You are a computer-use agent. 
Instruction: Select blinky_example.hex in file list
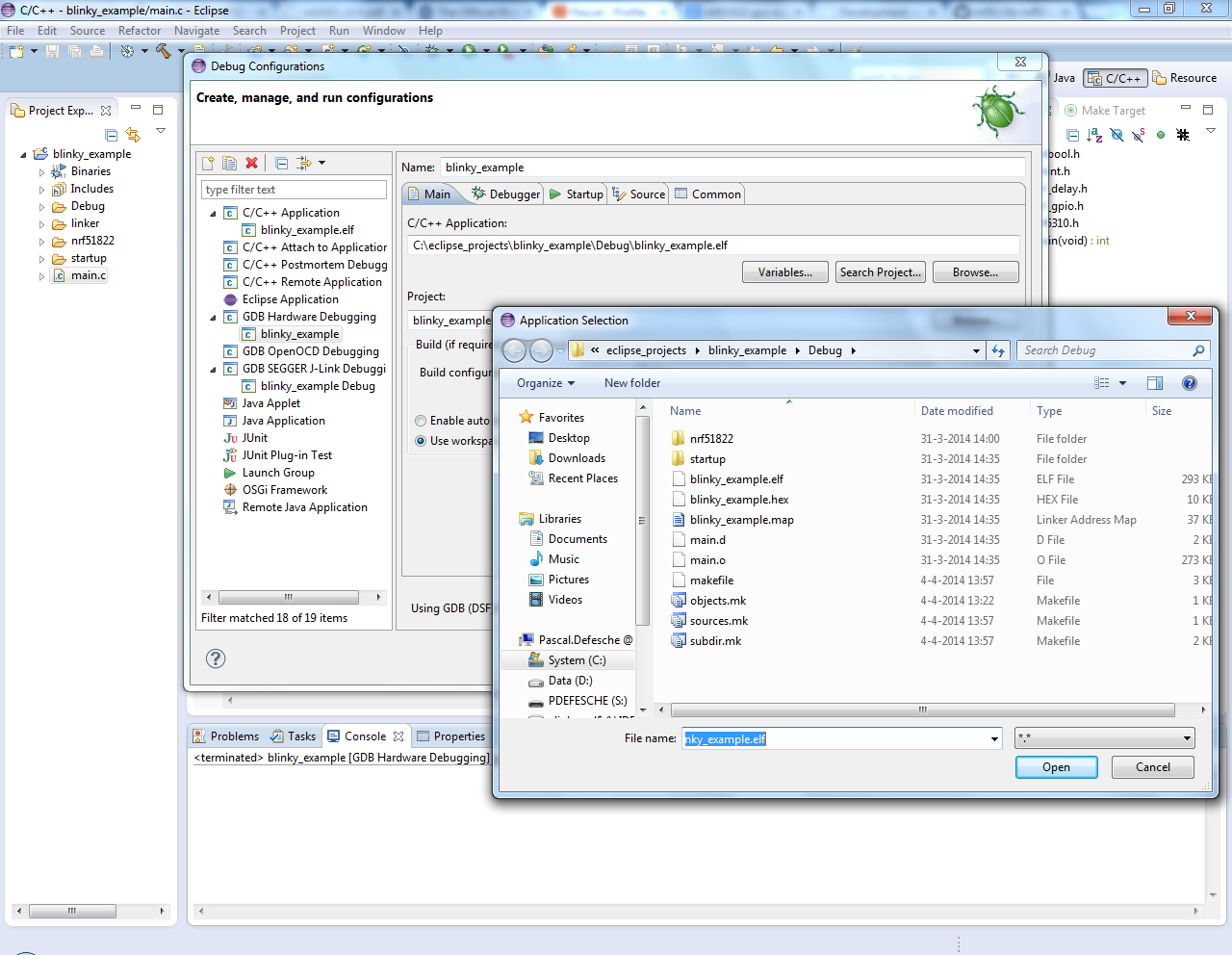(738, 500)
